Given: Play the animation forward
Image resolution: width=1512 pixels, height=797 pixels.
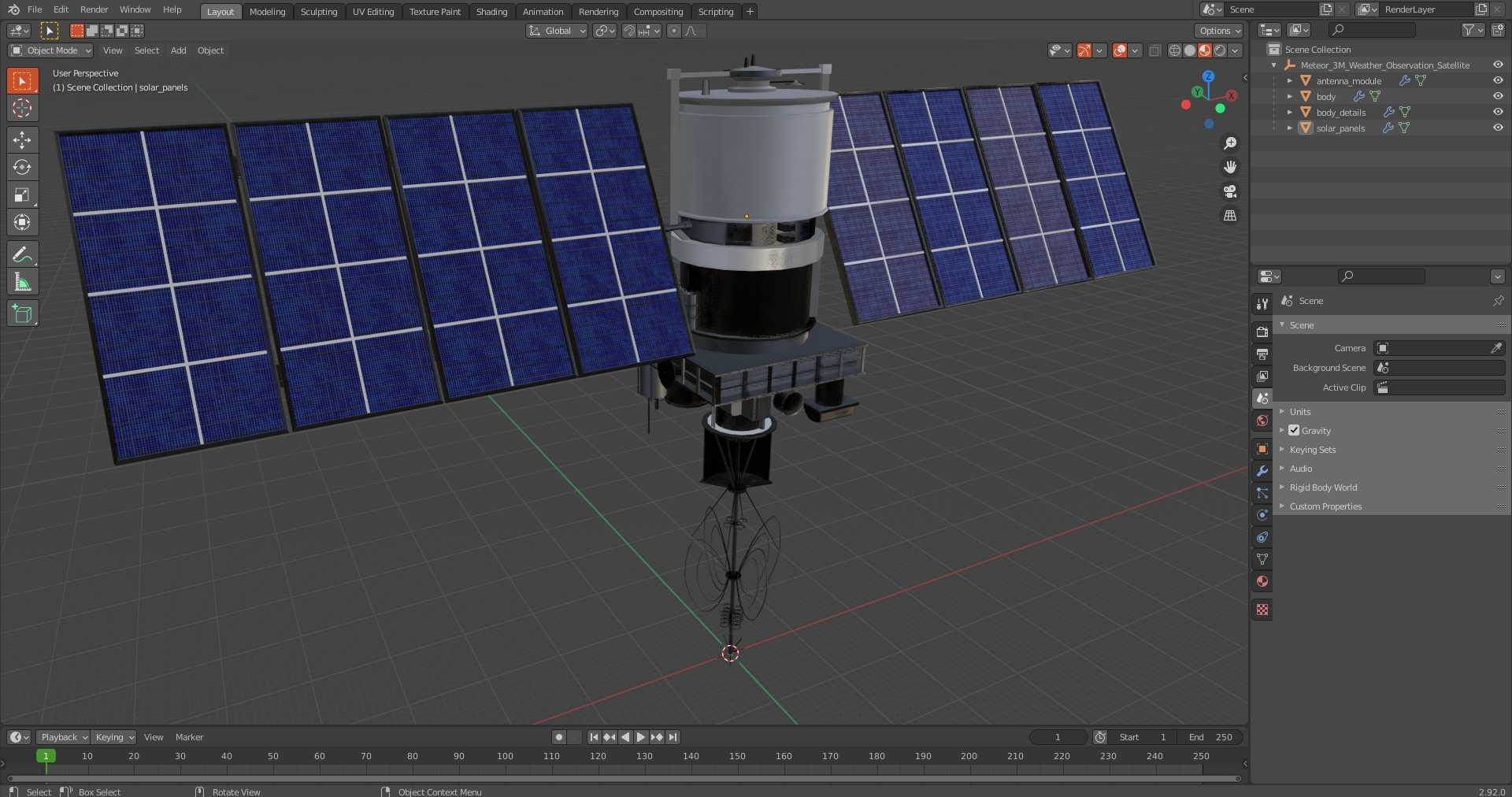Looking at the screenshot, I should coord(641,737).
